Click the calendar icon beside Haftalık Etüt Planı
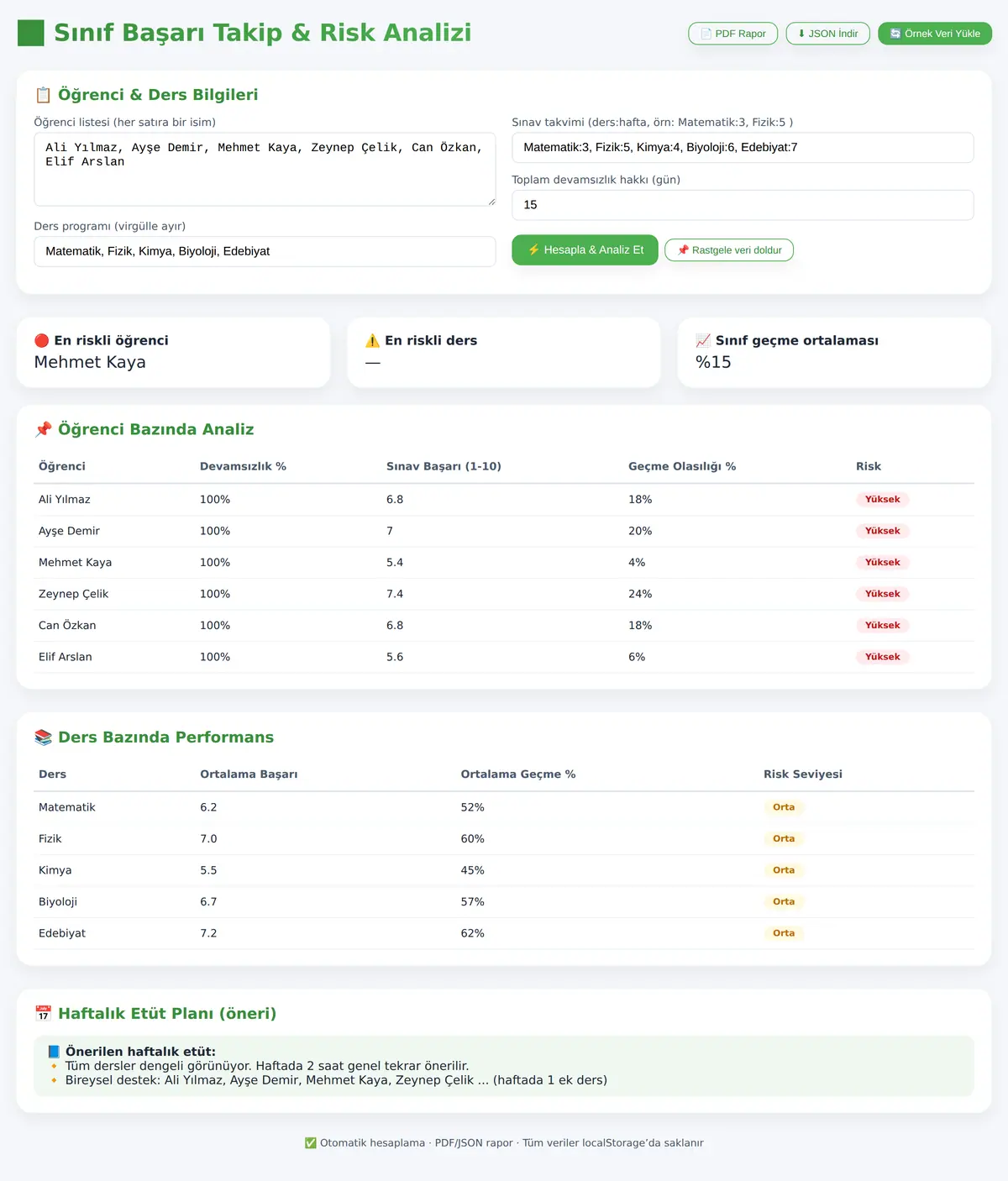The image size is (1008, 1181). [x=43, y=1014]
